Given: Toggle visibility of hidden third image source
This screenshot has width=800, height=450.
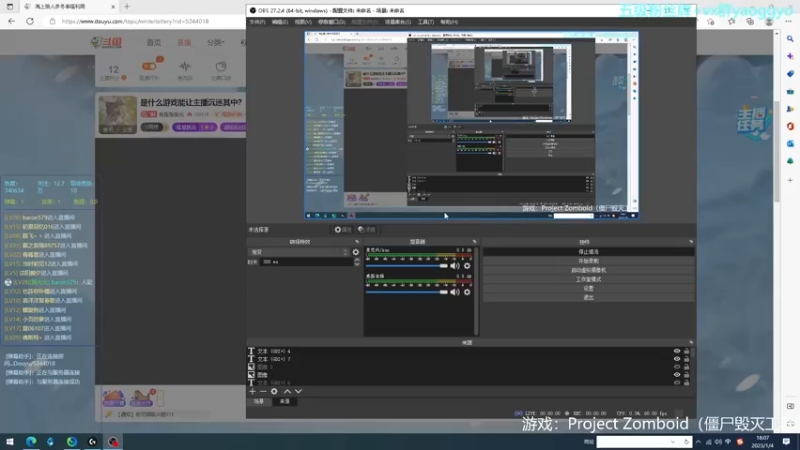Looking at the screenshot, I should tap(677, 367).
